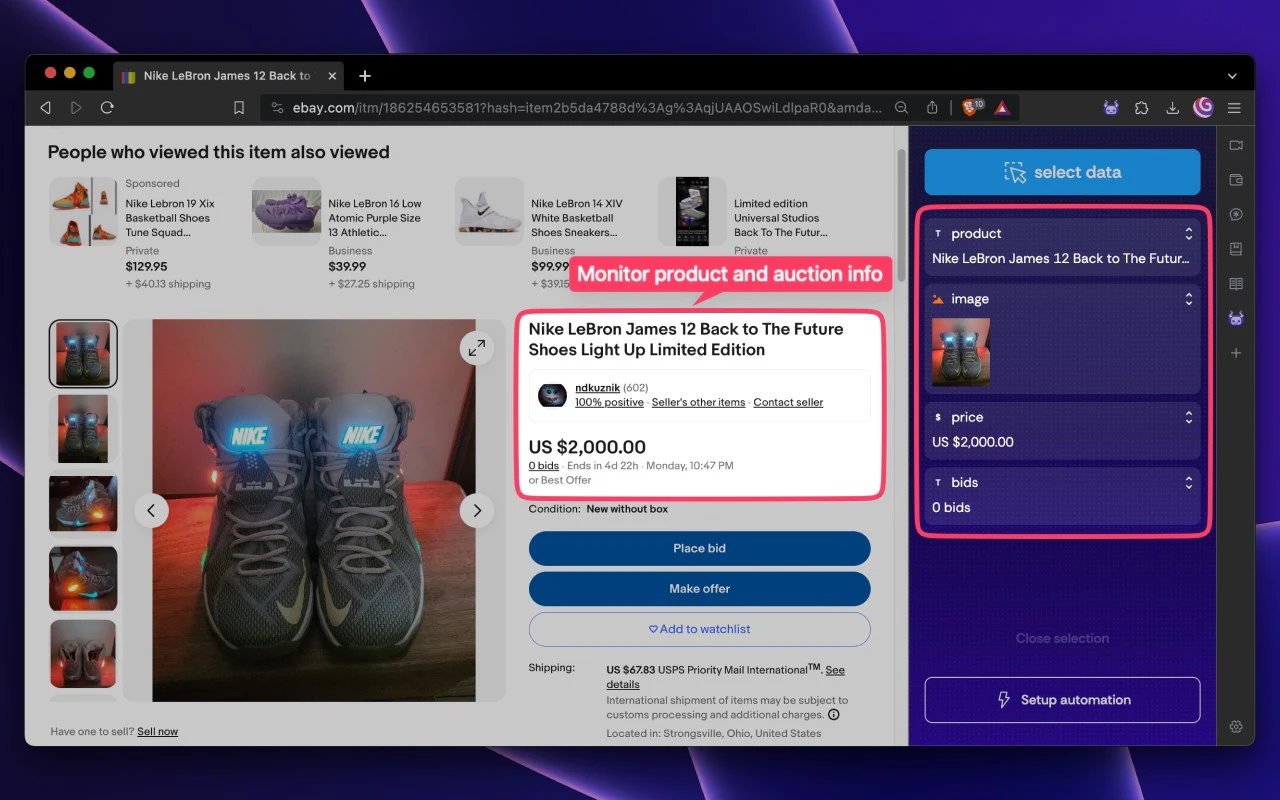Go back using the browser back arrow
The height and width of the screenshot is (800, 1280).
tap(45, 107)
